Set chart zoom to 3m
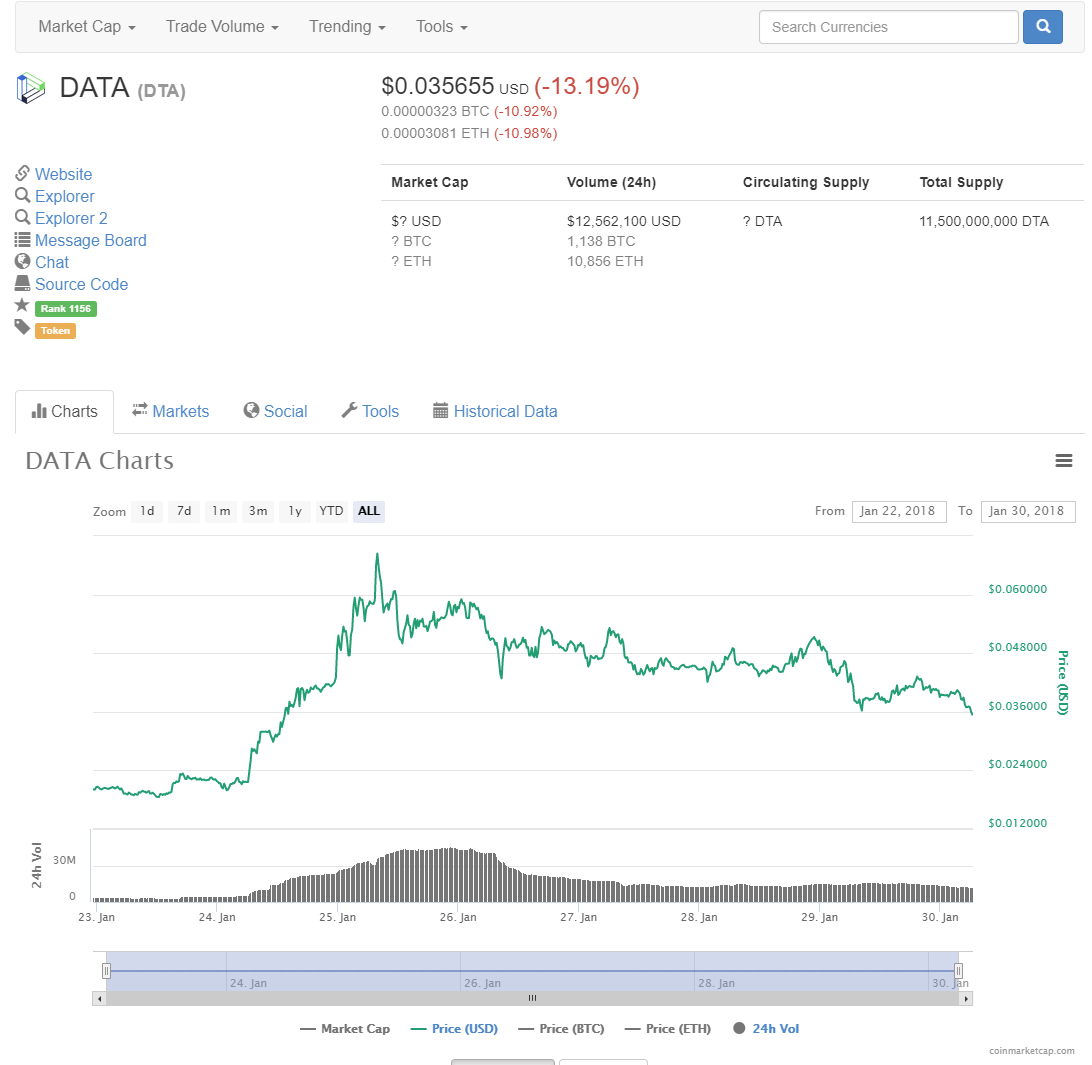 coord(258,511)
